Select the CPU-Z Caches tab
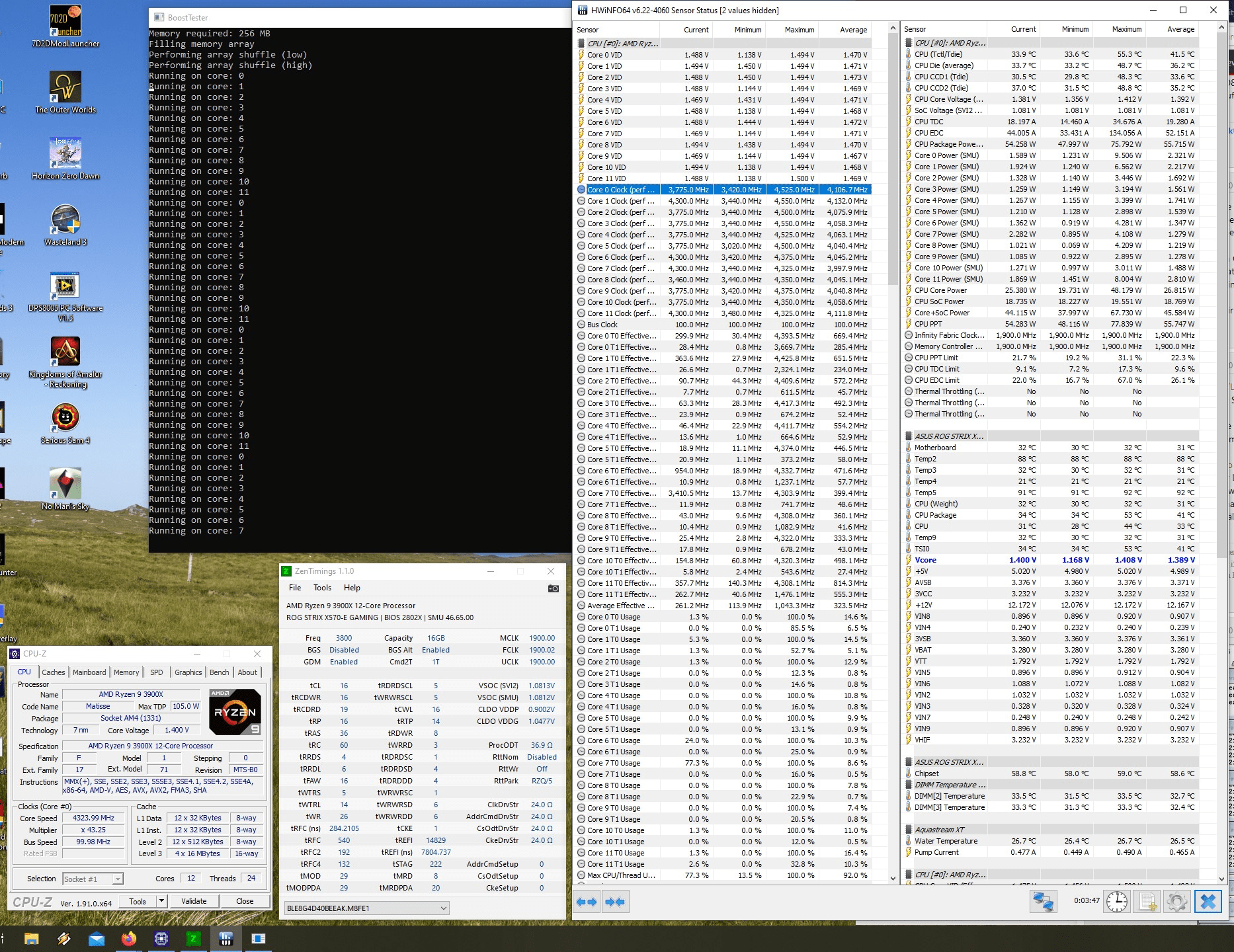1234x952 pixels. coord(54,672)
